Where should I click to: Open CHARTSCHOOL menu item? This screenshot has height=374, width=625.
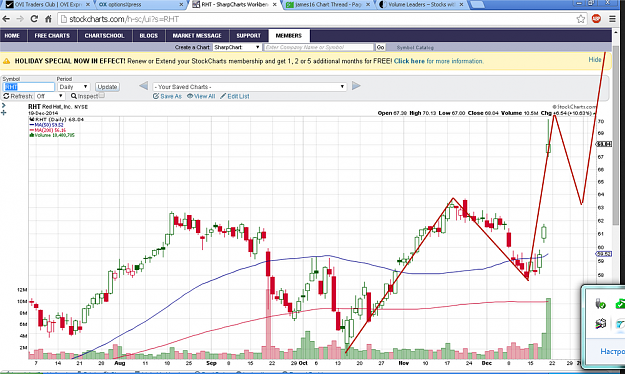[x=104, y=35]
